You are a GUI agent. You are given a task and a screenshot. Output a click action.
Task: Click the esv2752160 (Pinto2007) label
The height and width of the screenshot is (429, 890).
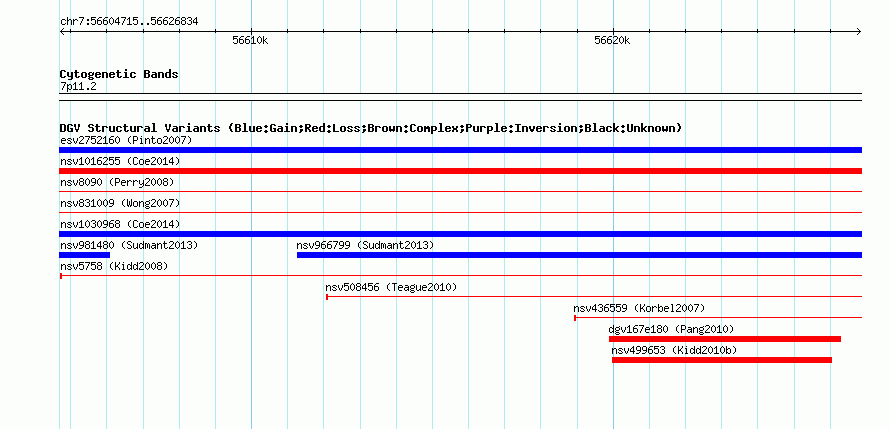tap(126, 140)
